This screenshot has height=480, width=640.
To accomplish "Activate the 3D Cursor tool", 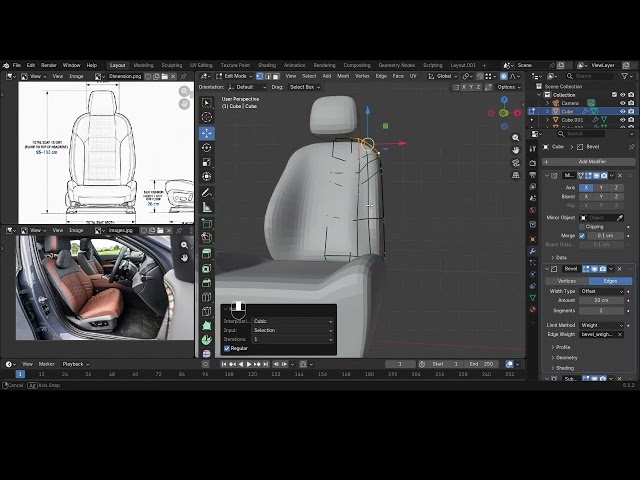I will [207, 117].
